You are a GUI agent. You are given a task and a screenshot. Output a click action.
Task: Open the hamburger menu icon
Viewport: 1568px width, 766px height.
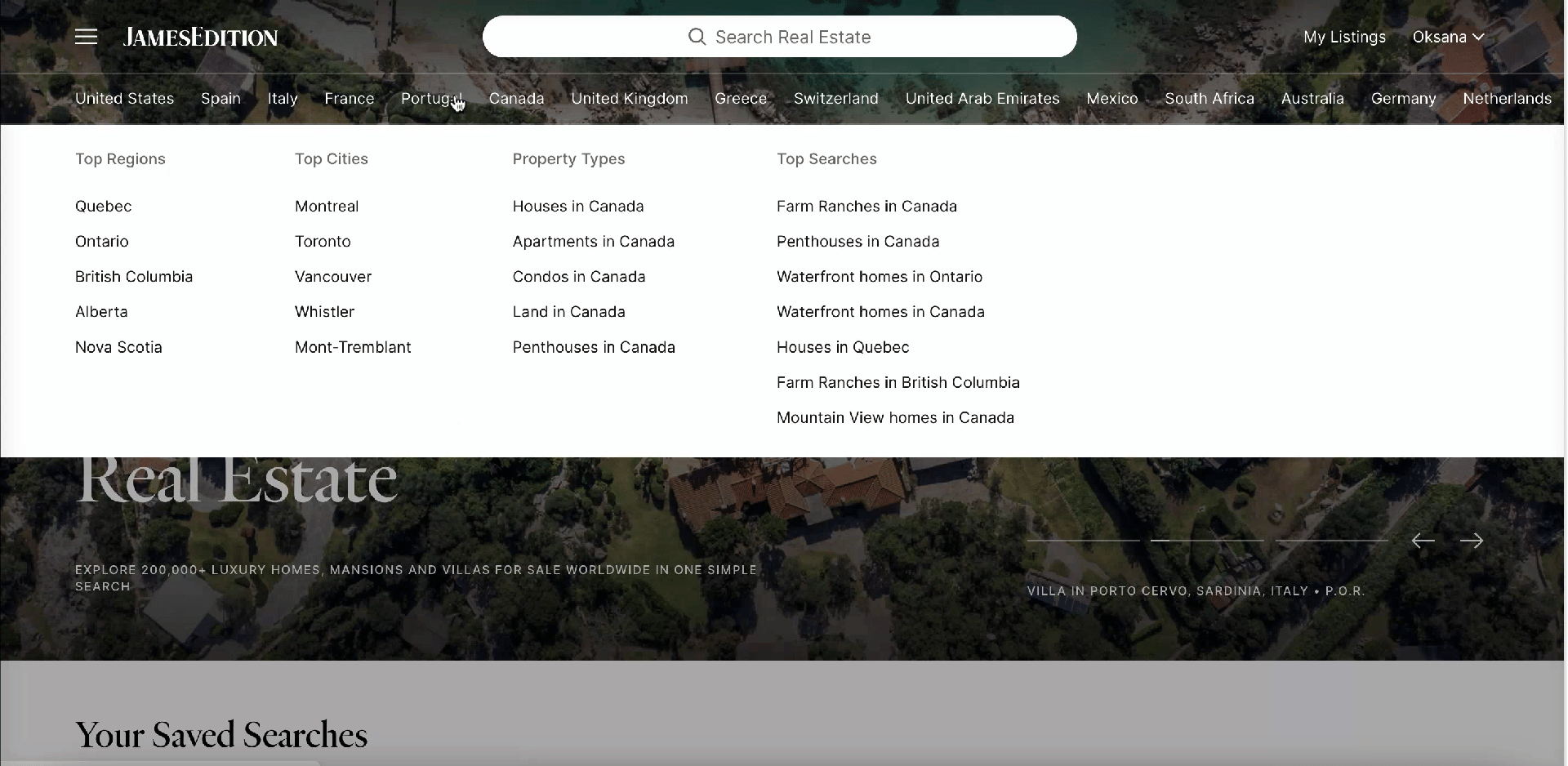86,37
